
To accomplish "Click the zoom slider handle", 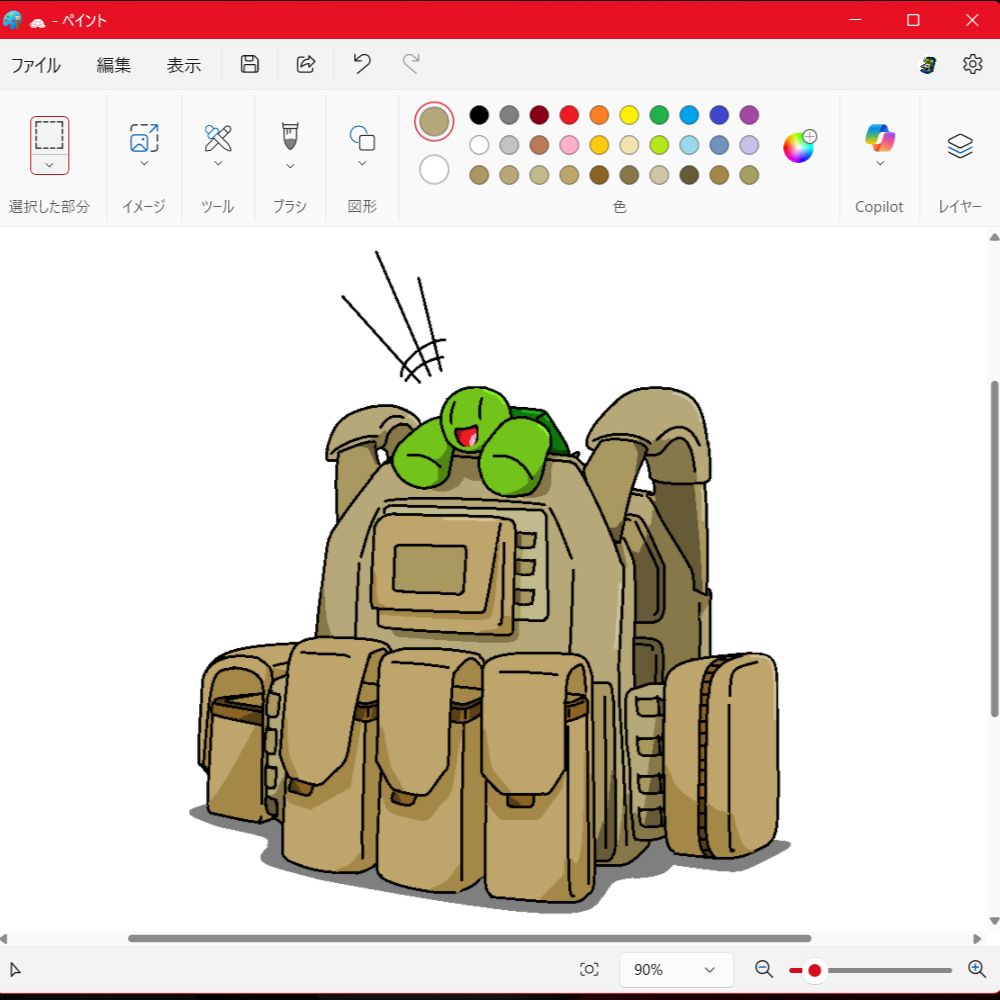I will [x=814, y=970].
